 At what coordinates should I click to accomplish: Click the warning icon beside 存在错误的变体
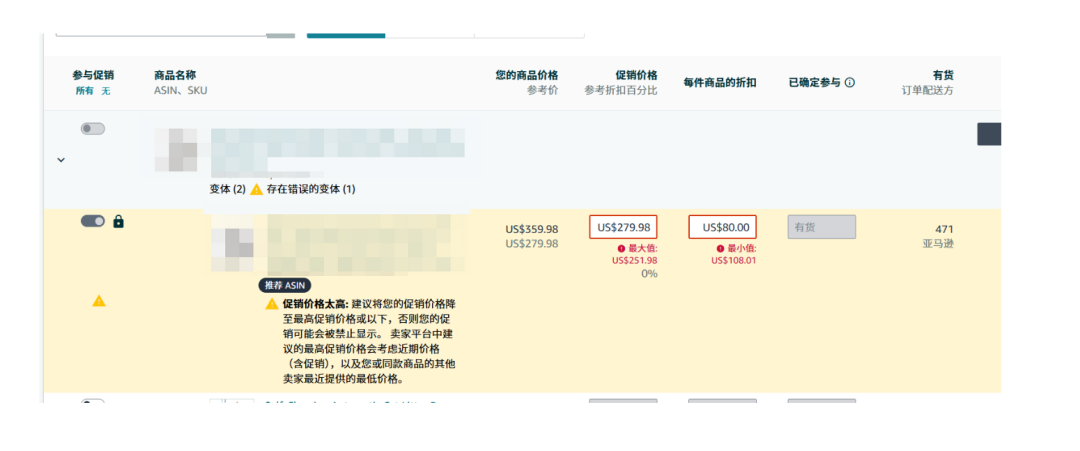point(257,189)
